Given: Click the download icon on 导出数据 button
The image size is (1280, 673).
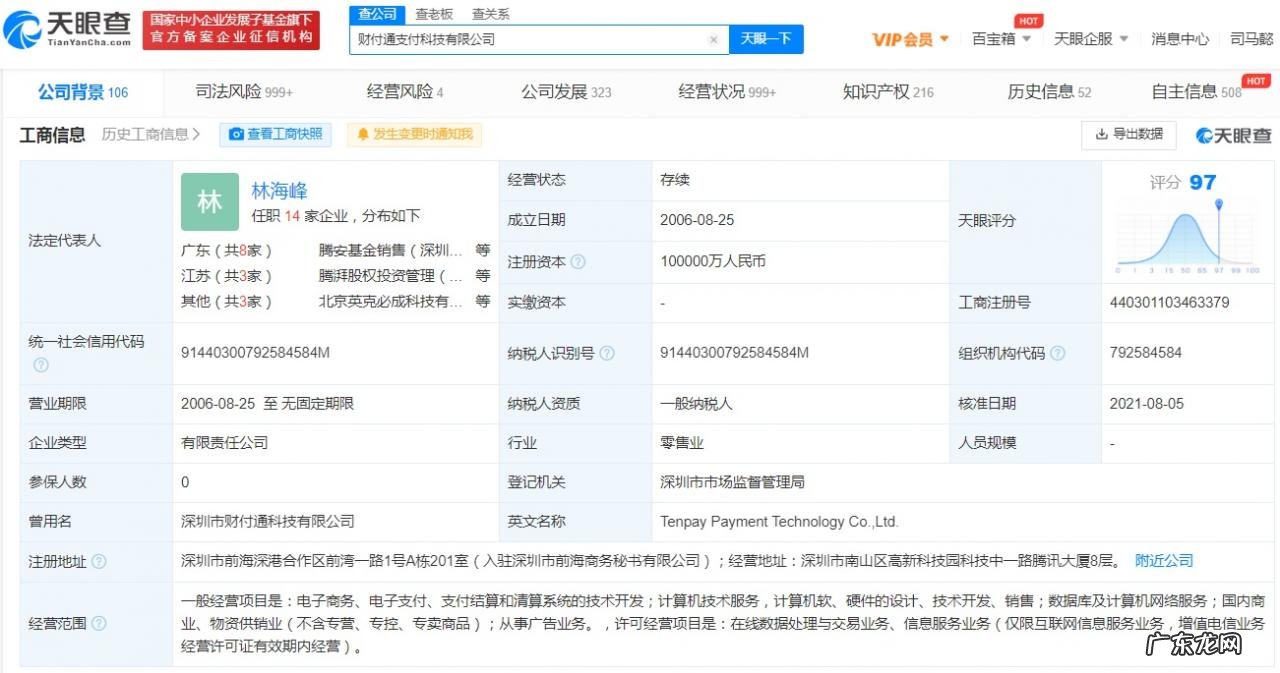Looking at the screenshot, I should 1103,134.
